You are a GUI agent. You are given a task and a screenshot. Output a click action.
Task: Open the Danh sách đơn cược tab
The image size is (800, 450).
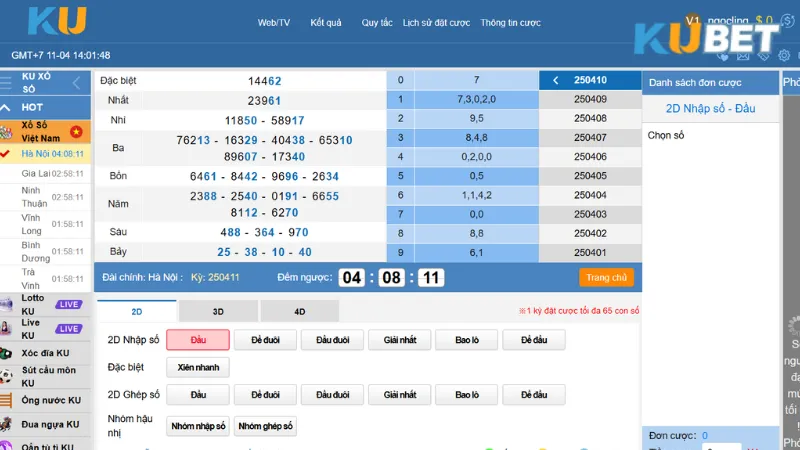[710, 83]
